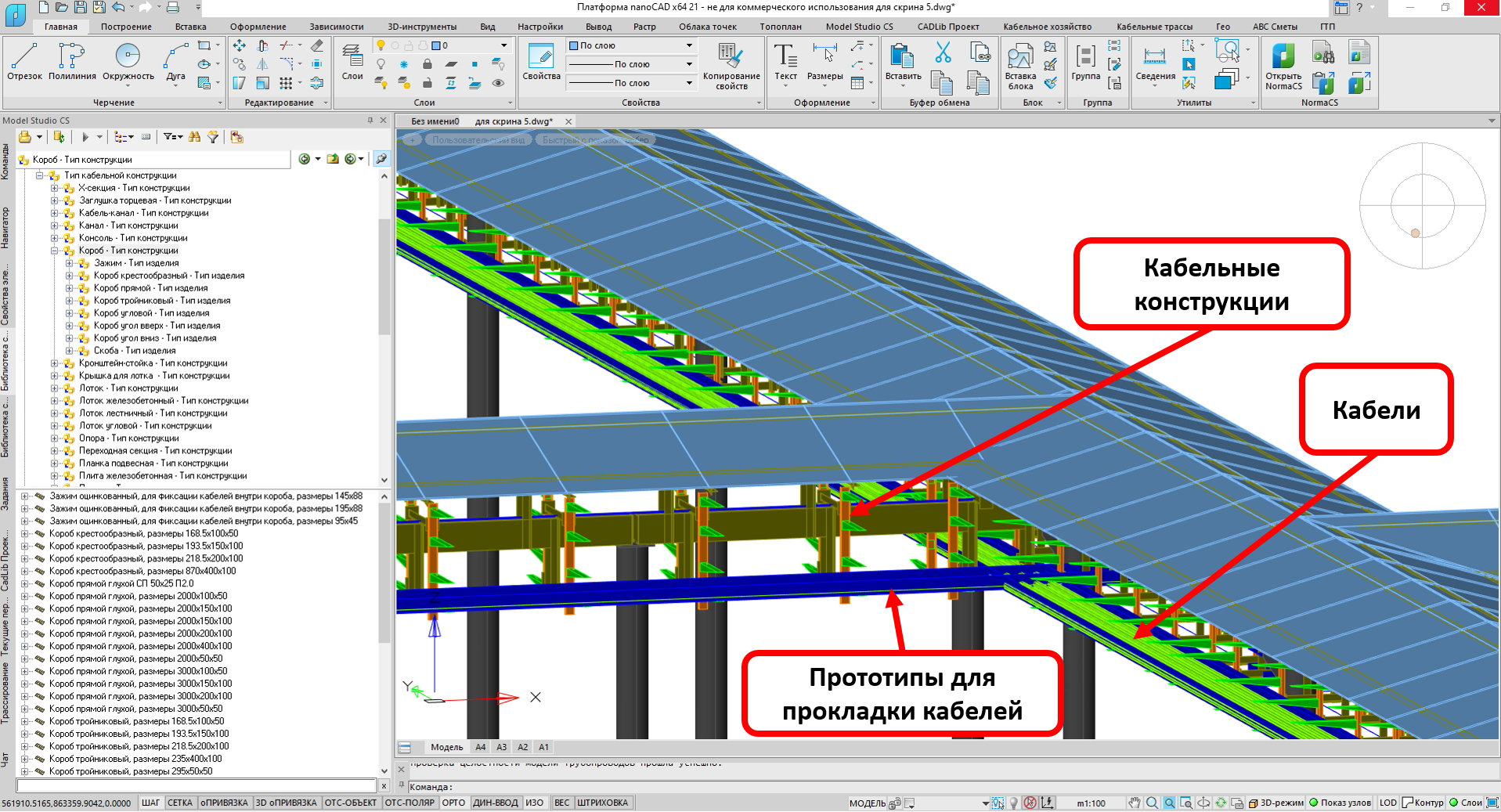Collapse the Короб - Тип конструкции node
The image size is (1501, 812).
(x=55, y=251)
